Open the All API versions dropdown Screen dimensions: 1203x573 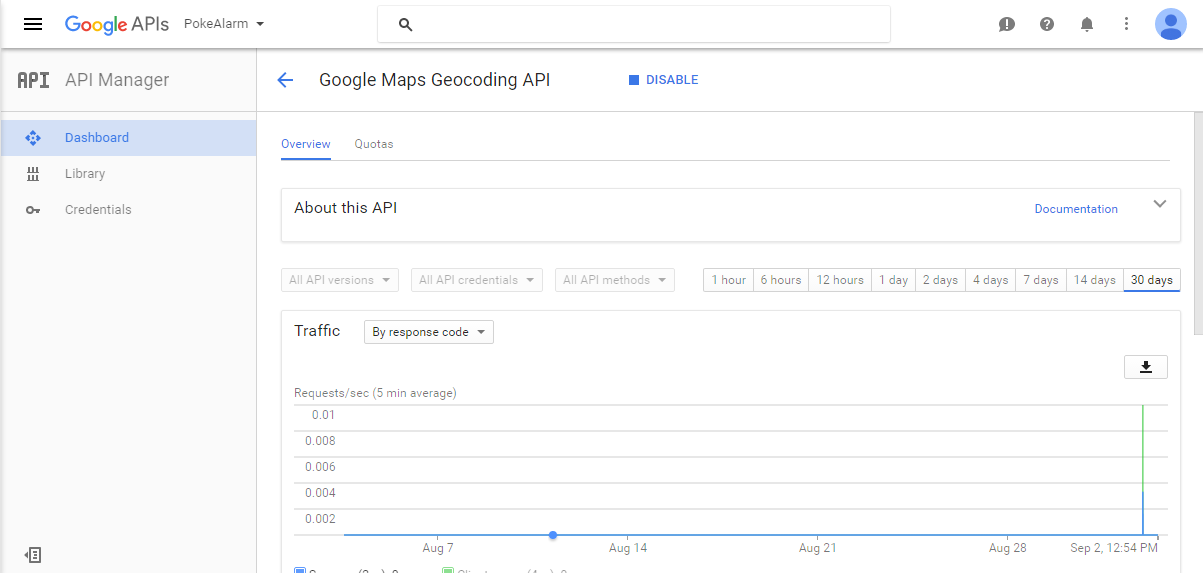point(340,280)
